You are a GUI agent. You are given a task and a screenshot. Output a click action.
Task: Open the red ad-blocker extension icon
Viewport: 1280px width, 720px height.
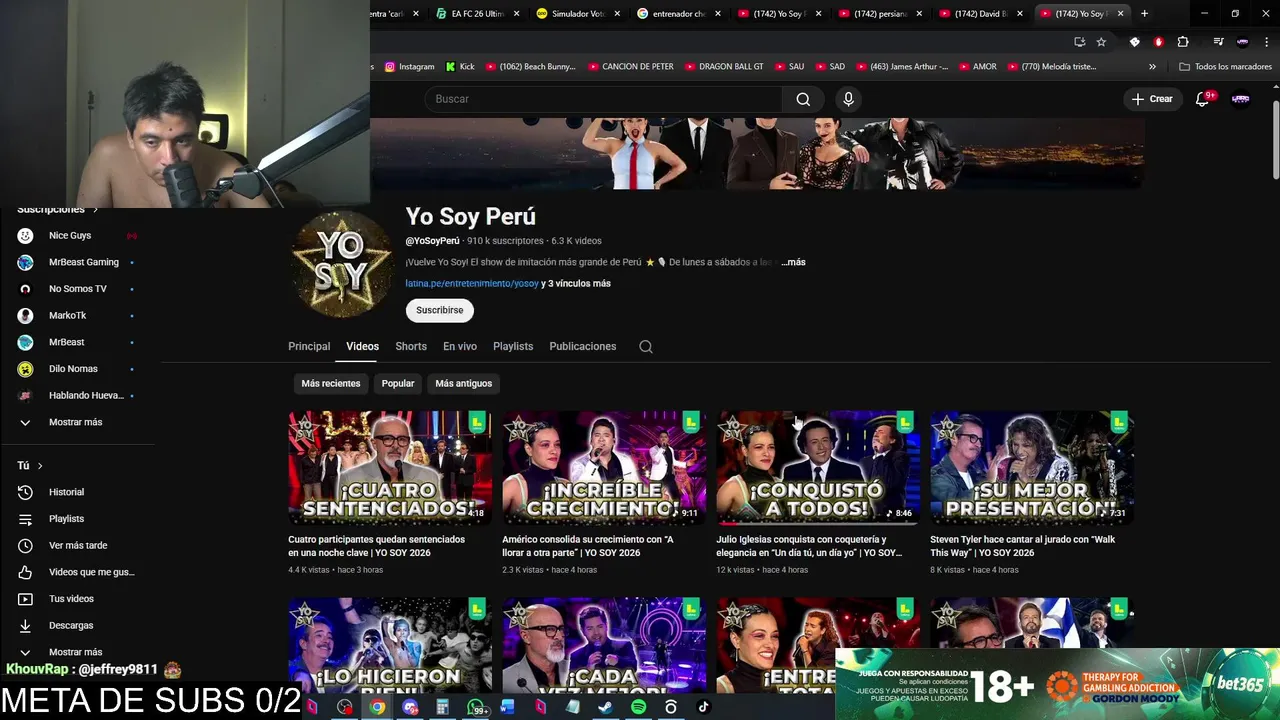(1158, 42)
